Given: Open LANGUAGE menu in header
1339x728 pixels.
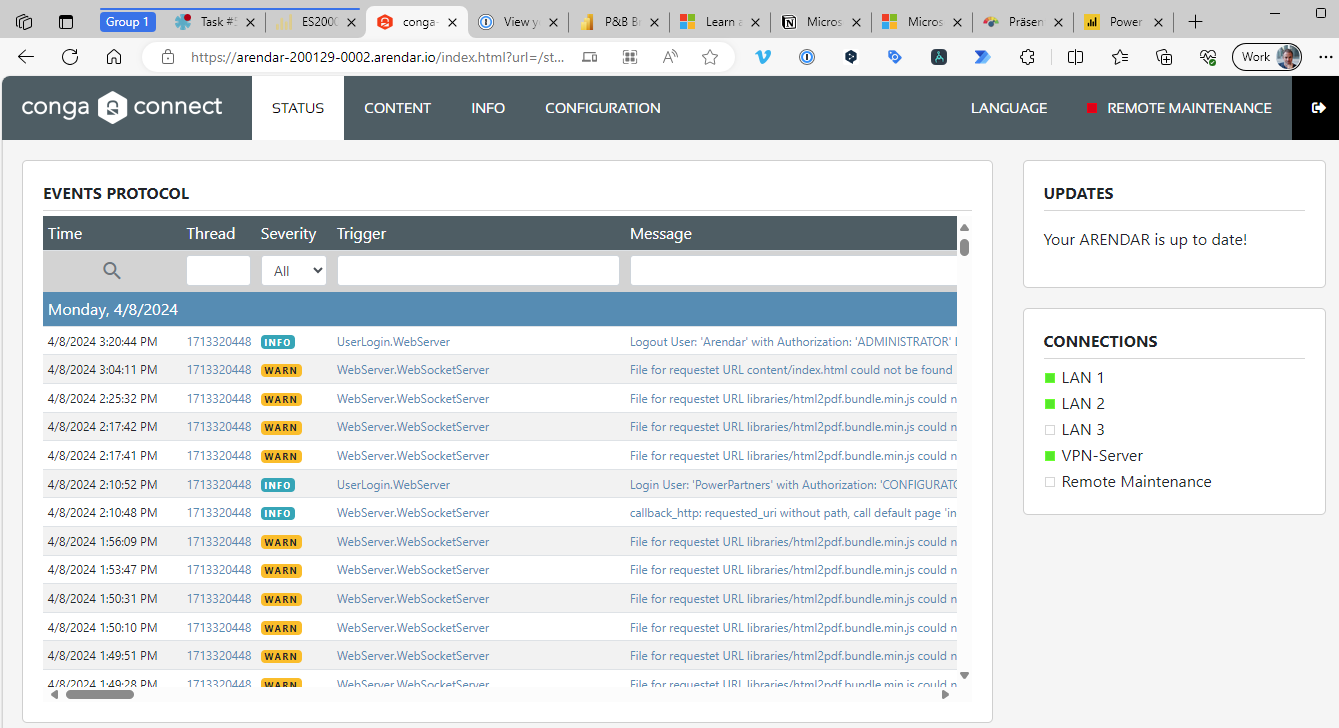Looking at the screenshot, I should point(1009,108).
